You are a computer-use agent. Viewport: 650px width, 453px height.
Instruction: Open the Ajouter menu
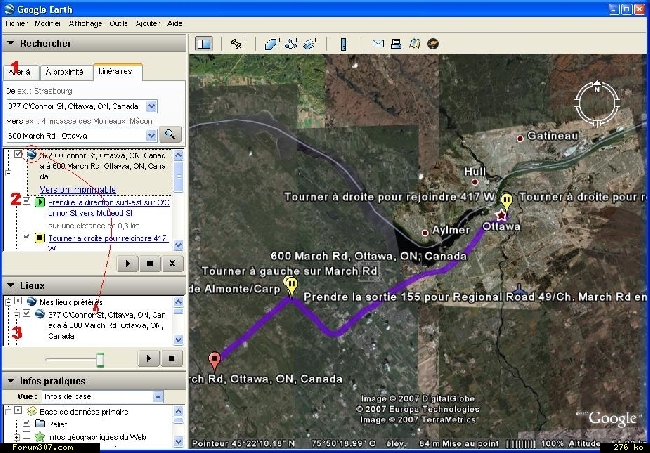[147, 24]
